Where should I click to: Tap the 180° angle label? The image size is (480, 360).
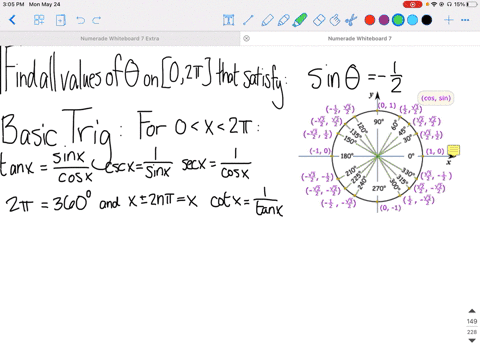tap(347, 156)
